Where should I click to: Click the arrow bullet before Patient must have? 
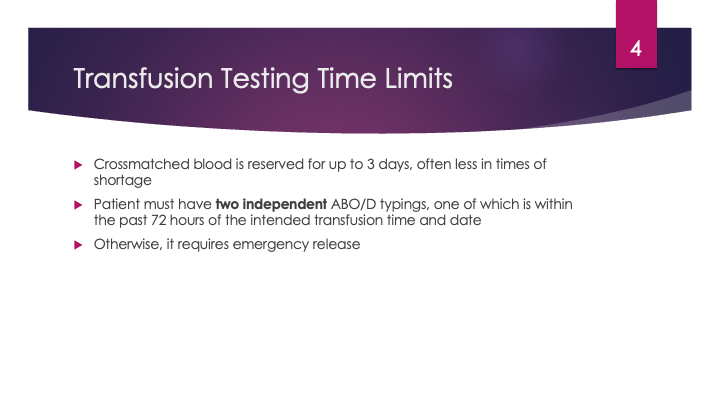pyautogui.click(x=79, y=205)
